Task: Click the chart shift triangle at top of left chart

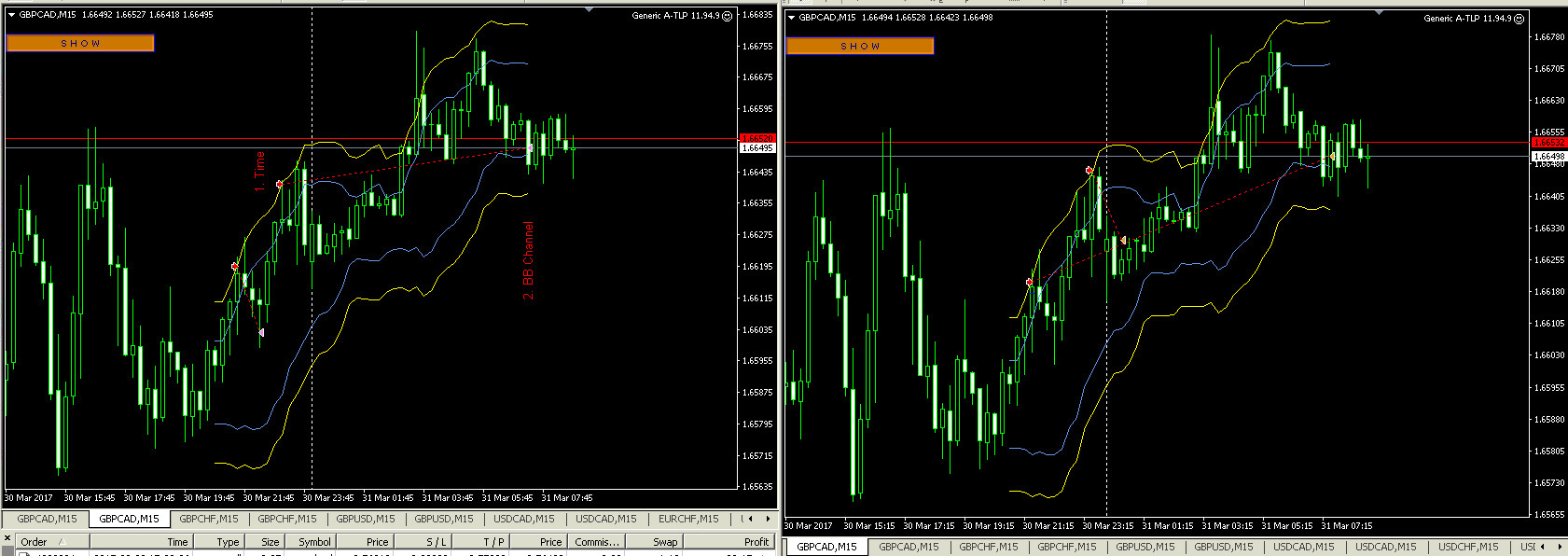Action: (590, 9)
